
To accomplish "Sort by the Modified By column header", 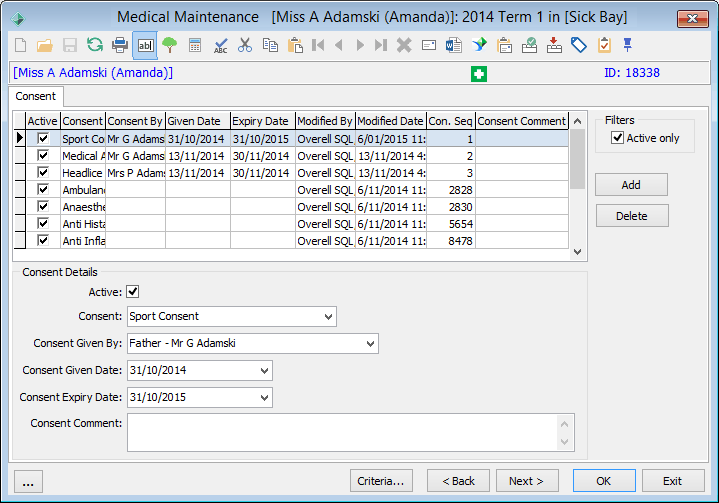I will coord(325,121).
